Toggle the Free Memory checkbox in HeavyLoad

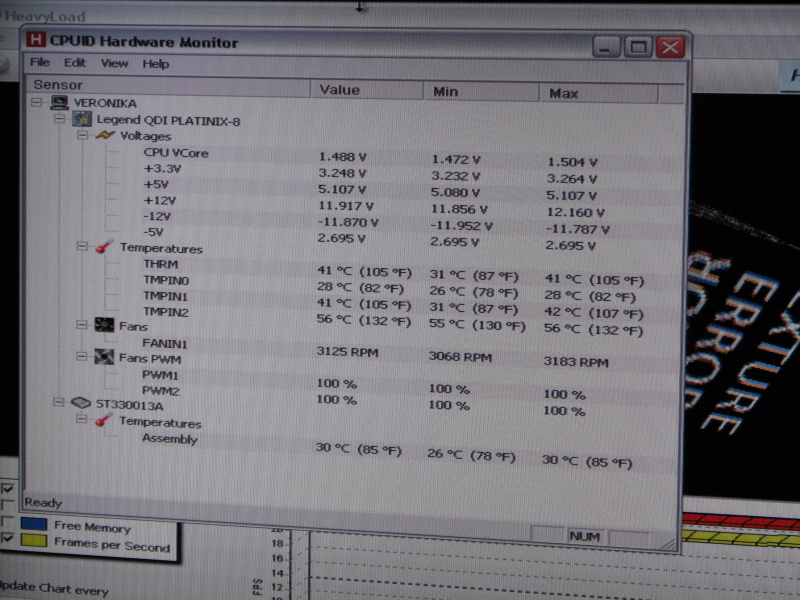(x=7, y=521)
